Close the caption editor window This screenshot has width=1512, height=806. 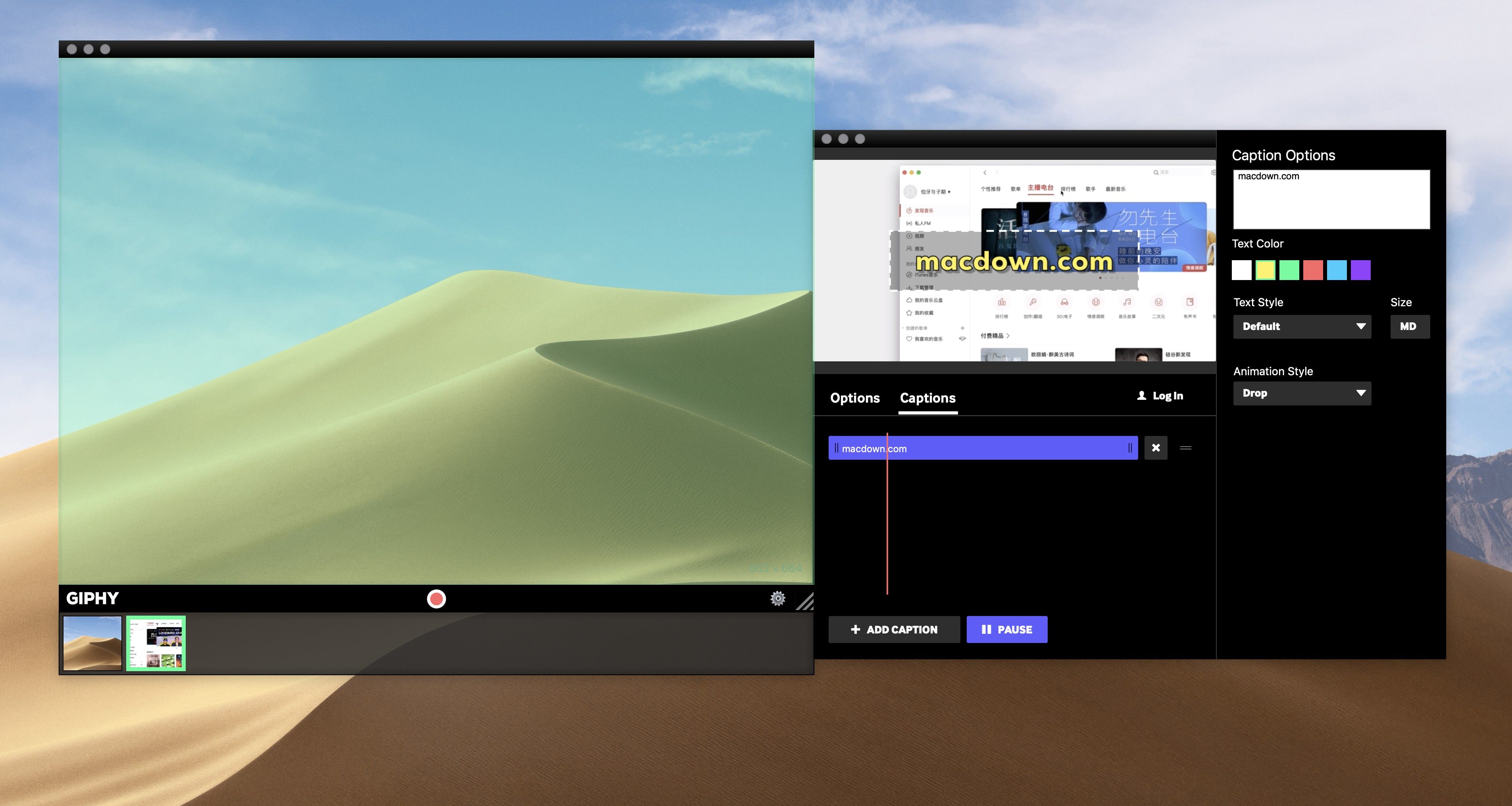coord(826,139)
